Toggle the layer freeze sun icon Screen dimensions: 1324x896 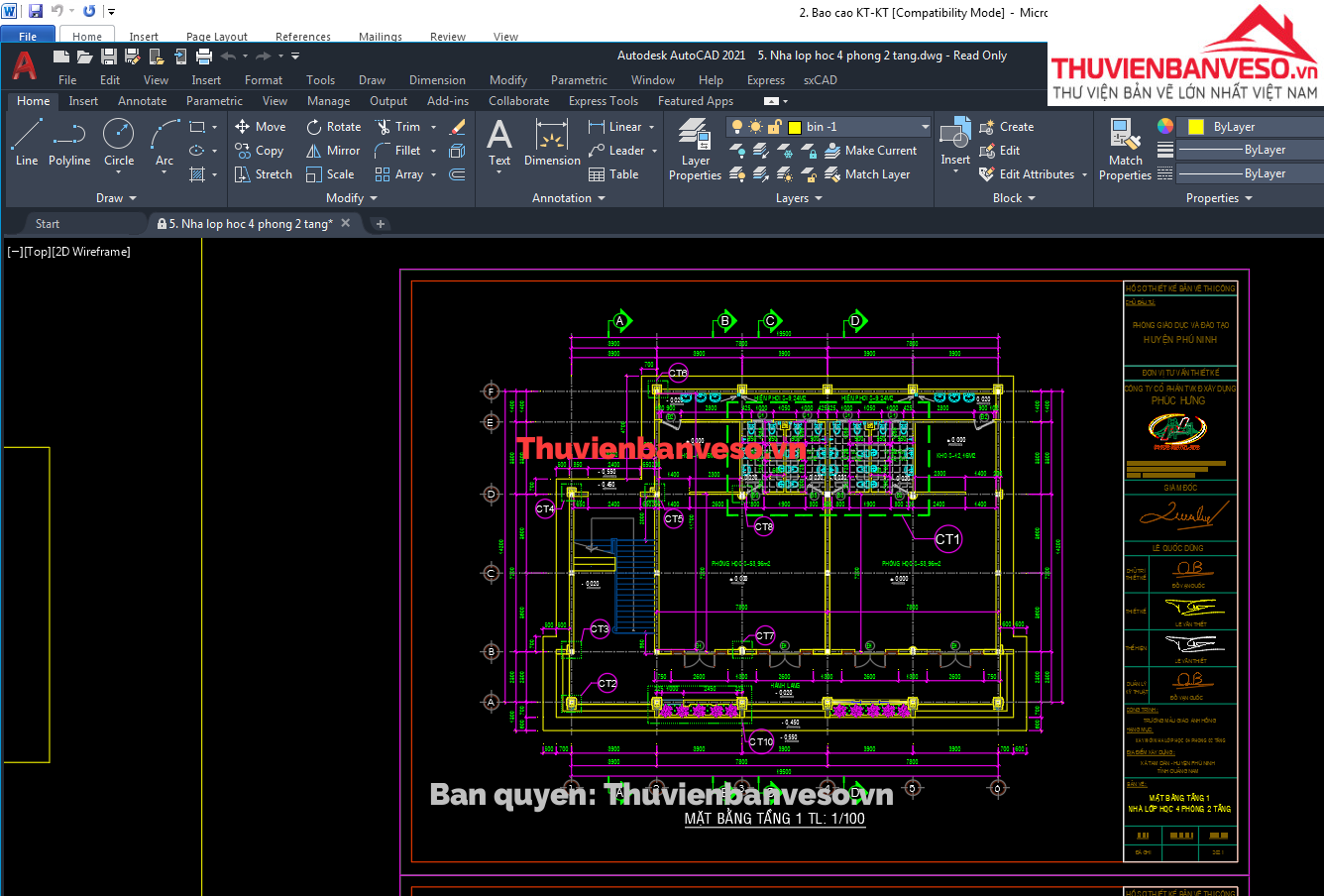755,127
